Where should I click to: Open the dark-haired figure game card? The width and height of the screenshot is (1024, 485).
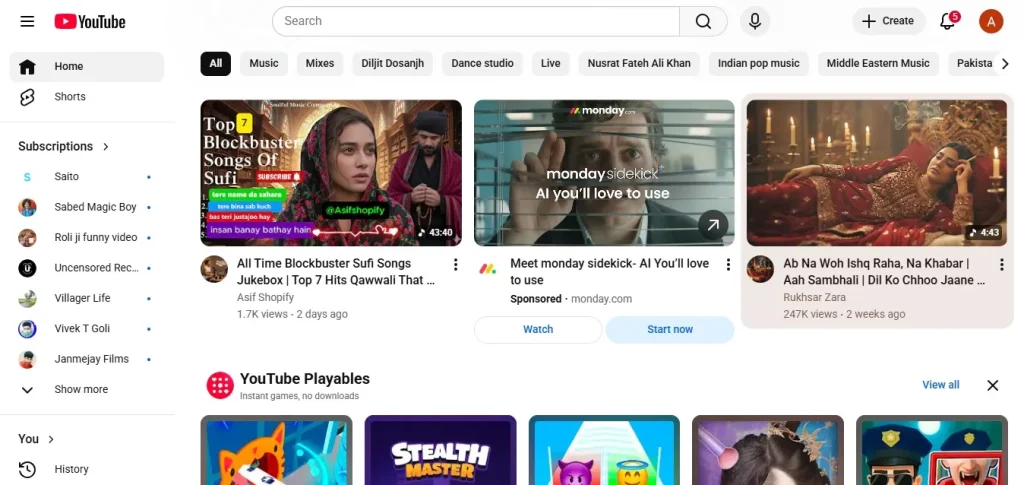pyautogui.click(x=768, y=450)
